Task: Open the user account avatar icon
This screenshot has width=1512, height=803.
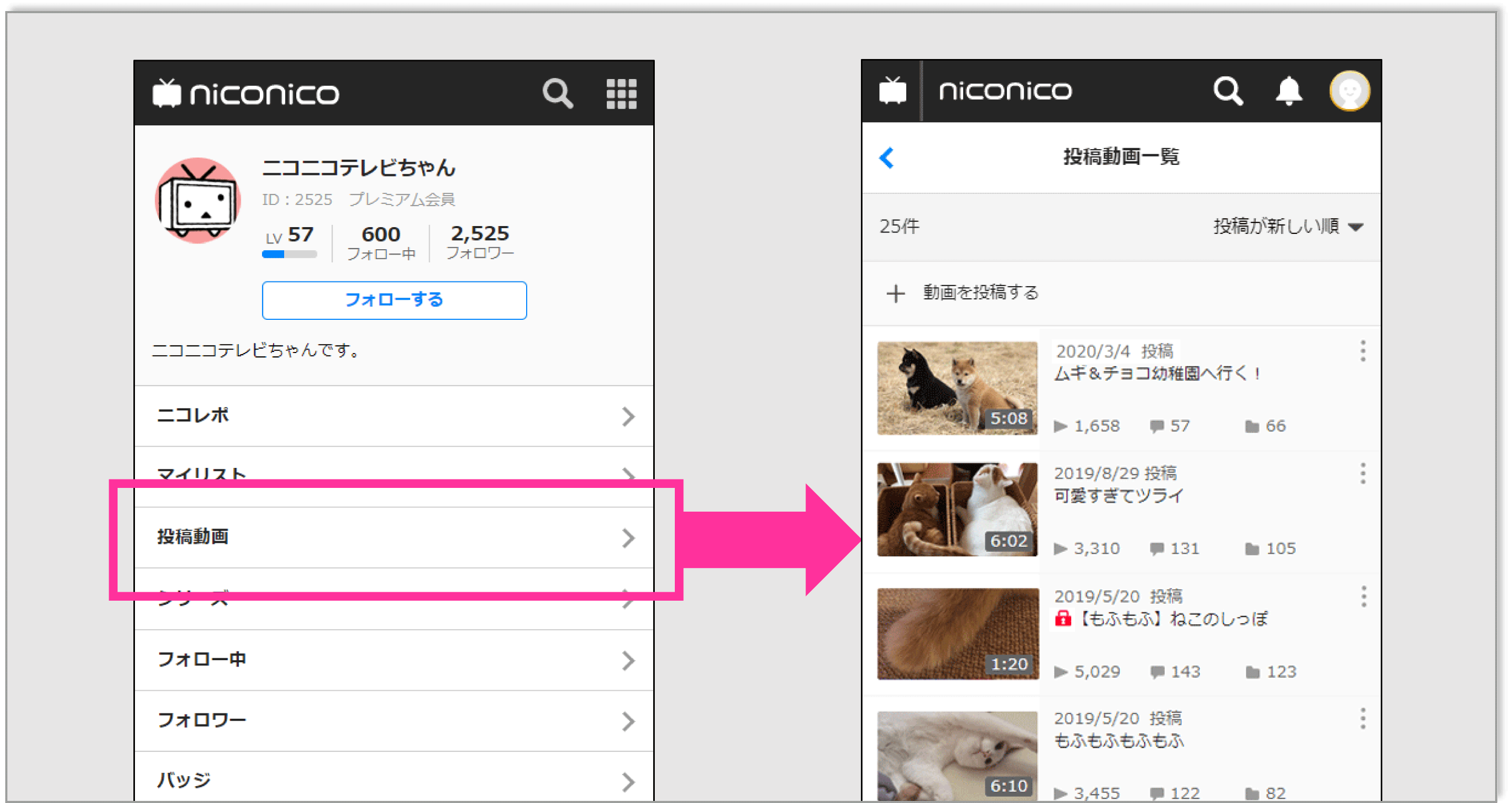Action: tap(1350, 91)
